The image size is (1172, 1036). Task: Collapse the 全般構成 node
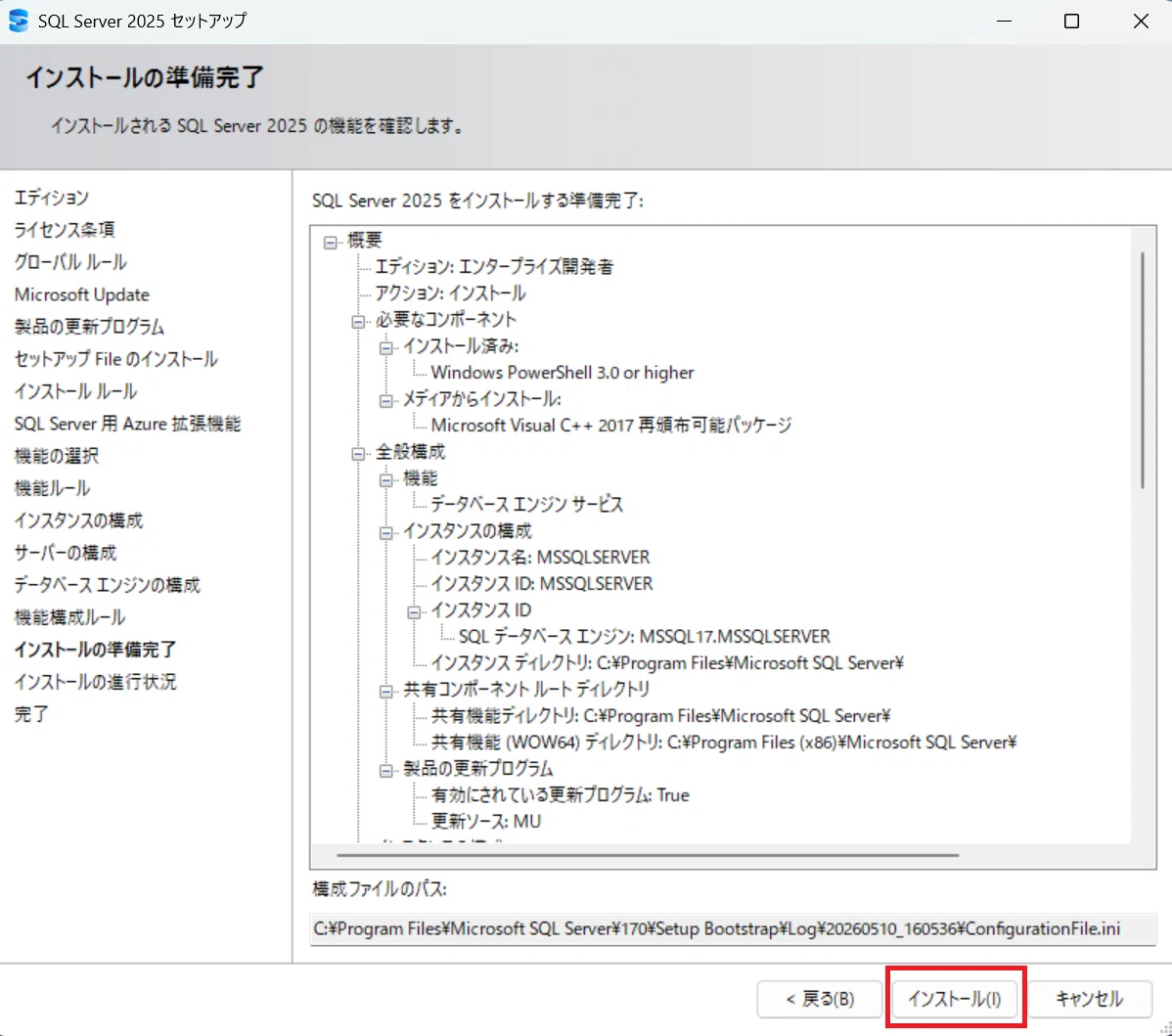358,454
